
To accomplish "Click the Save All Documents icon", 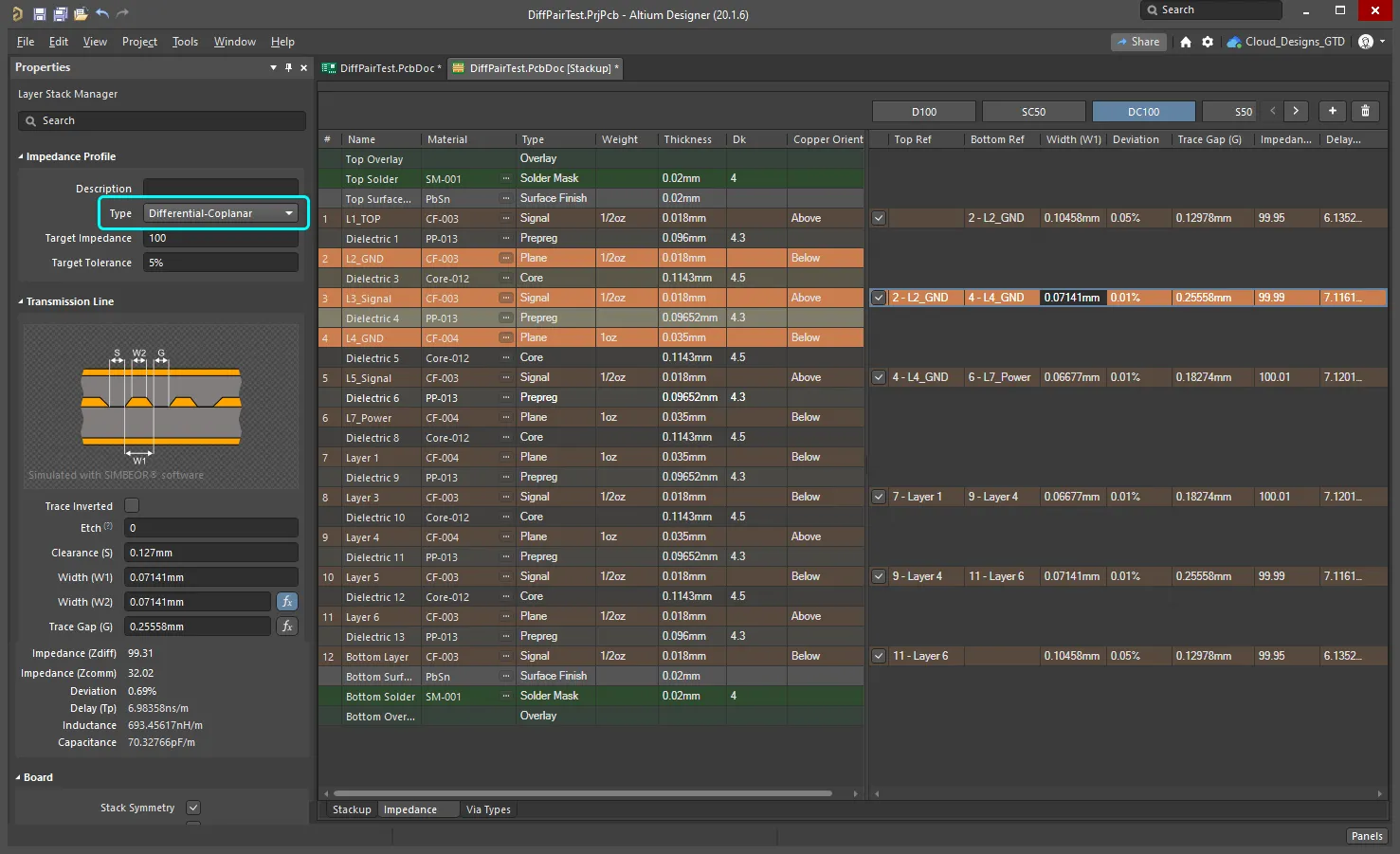I will pyautogui.click(x=60, y=14).
